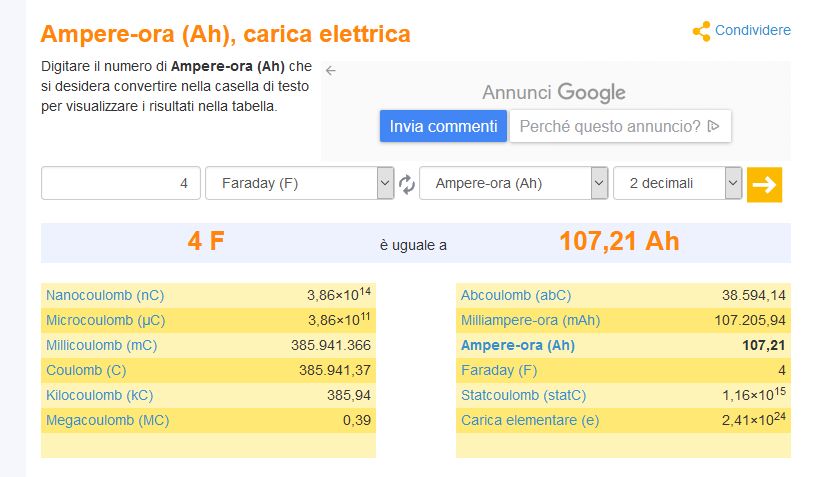Click the Microcoulomb (µC) link
The width and height of the screenshot is (816, 477).
pyautogui.click(x=106, y=320)
